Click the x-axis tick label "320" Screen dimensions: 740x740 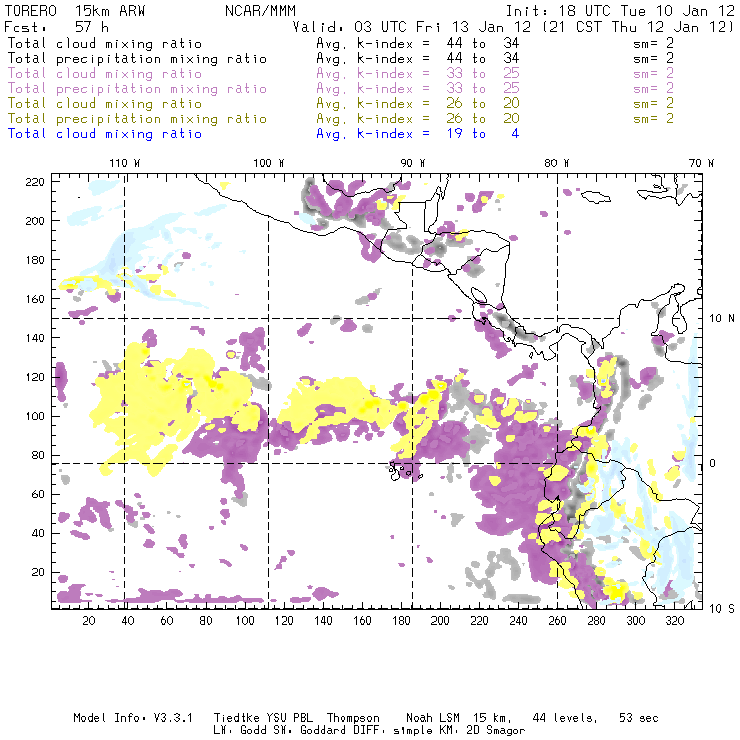coord(674,621)
